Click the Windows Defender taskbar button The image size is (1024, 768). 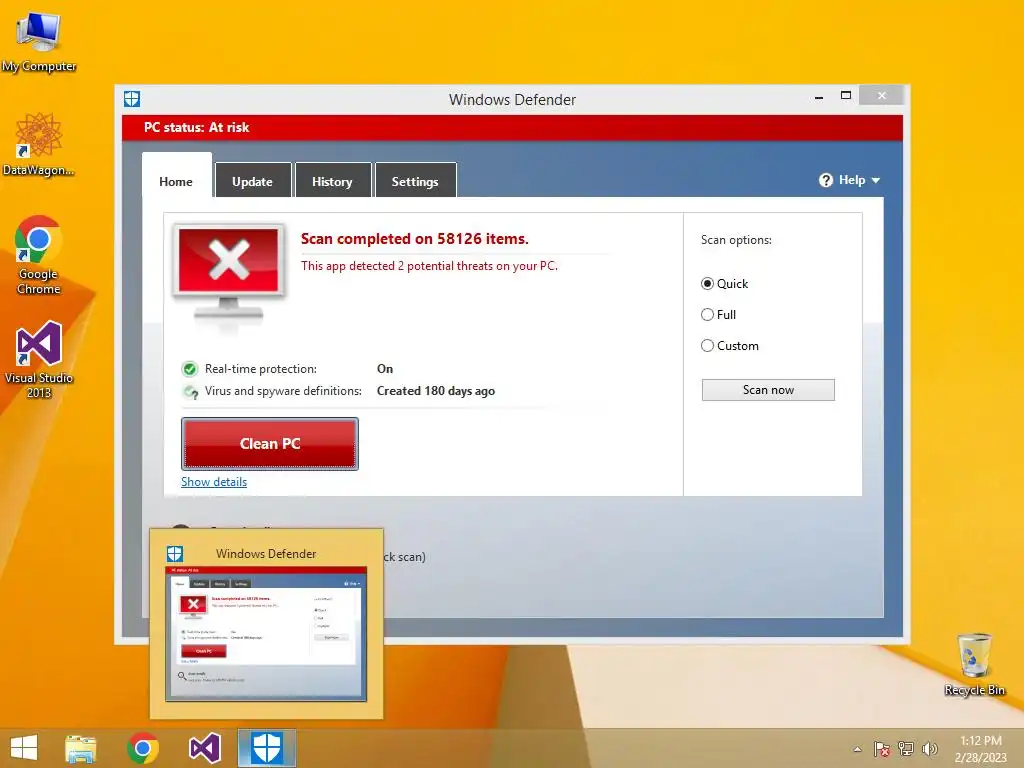click(x=266, y=748)
